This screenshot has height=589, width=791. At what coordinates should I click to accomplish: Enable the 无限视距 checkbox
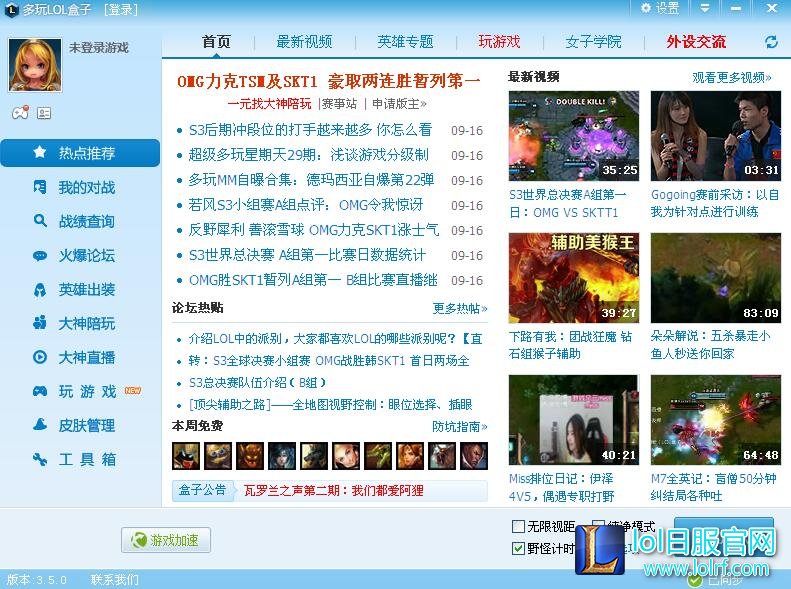[x=518, y=526]
